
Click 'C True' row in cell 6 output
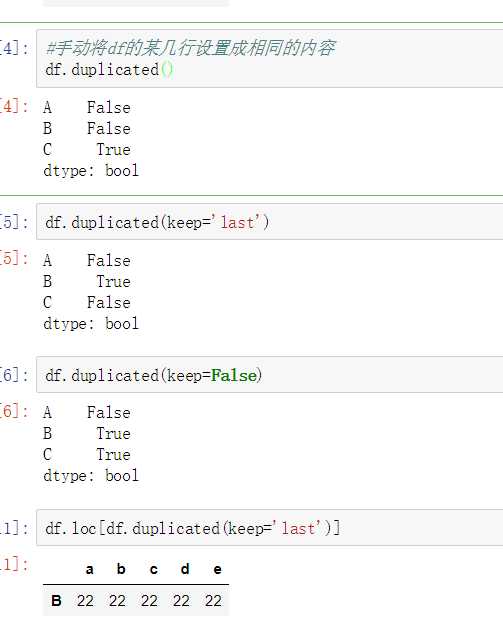point(87,455)
